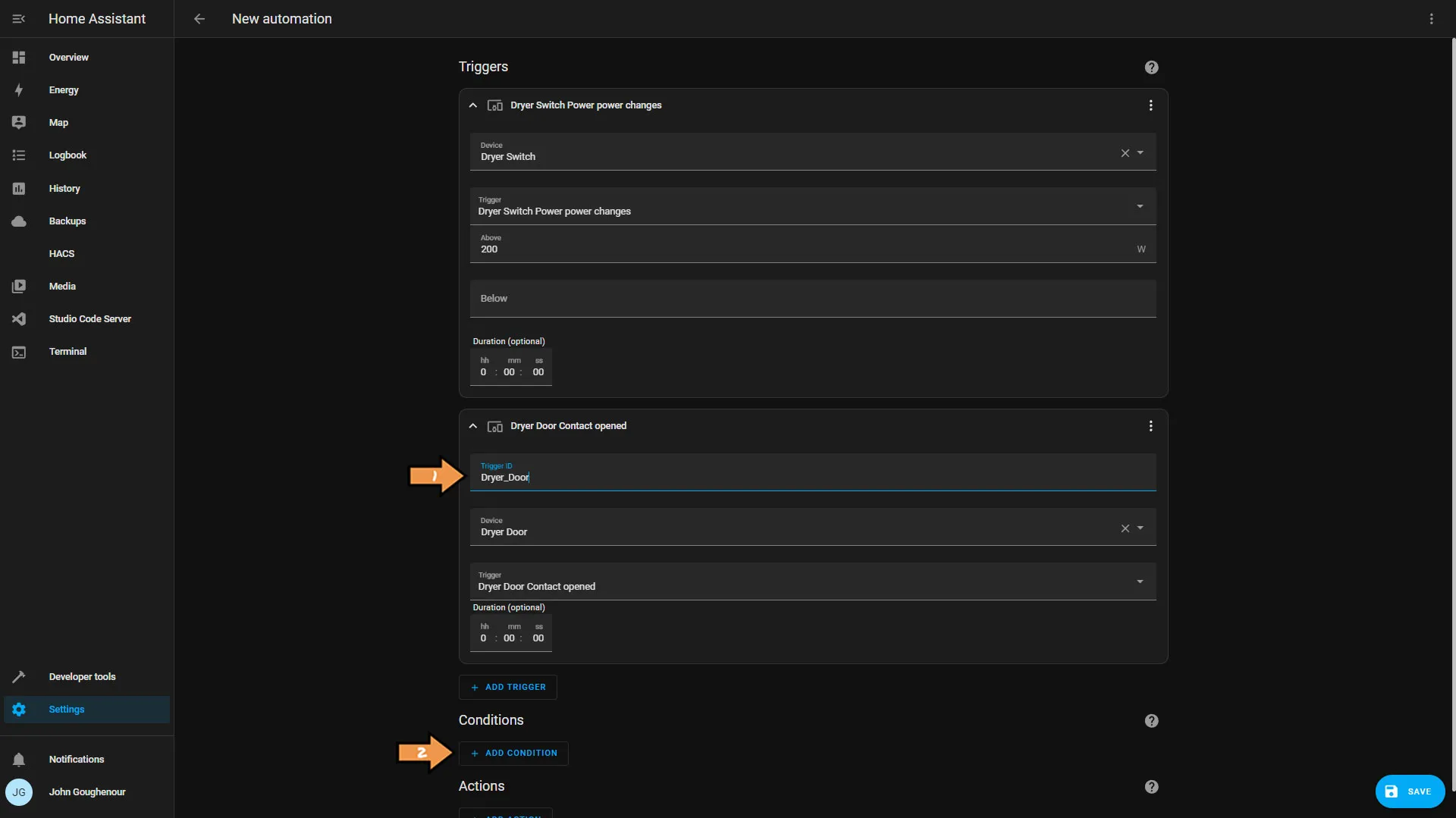Go back using the arrow icon
Viewport: 1456px width, 818px height.
click(199, 19)
